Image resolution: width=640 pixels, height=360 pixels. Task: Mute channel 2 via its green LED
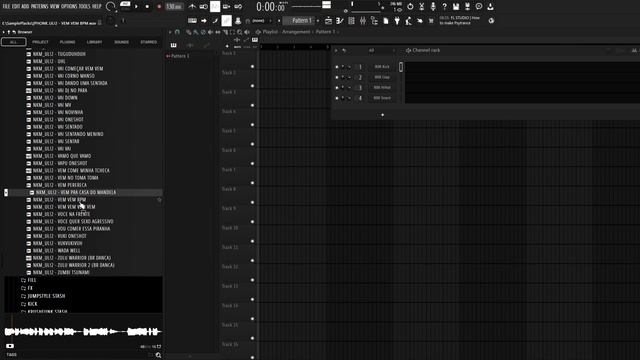click(x=337, y=77)
